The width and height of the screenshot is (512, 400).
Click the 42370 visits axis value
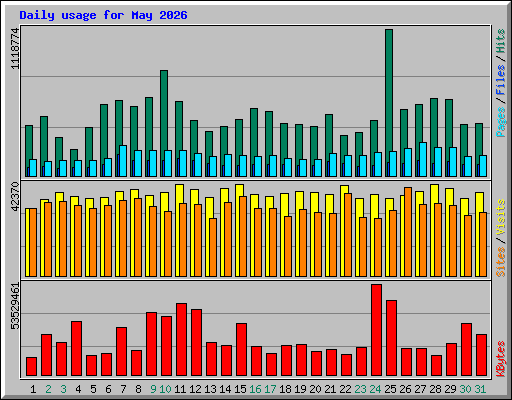(15, 197)
